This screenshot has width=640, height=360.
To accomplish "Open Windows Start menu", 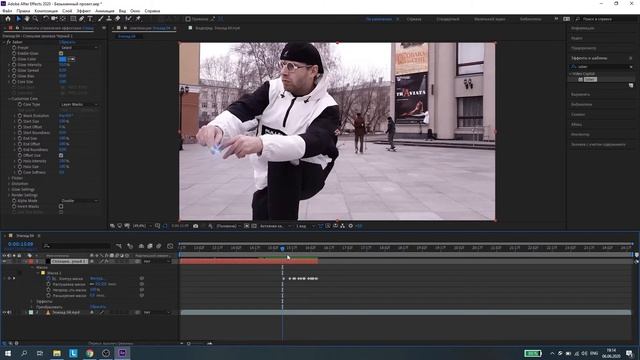I will (x=8, y=353).
